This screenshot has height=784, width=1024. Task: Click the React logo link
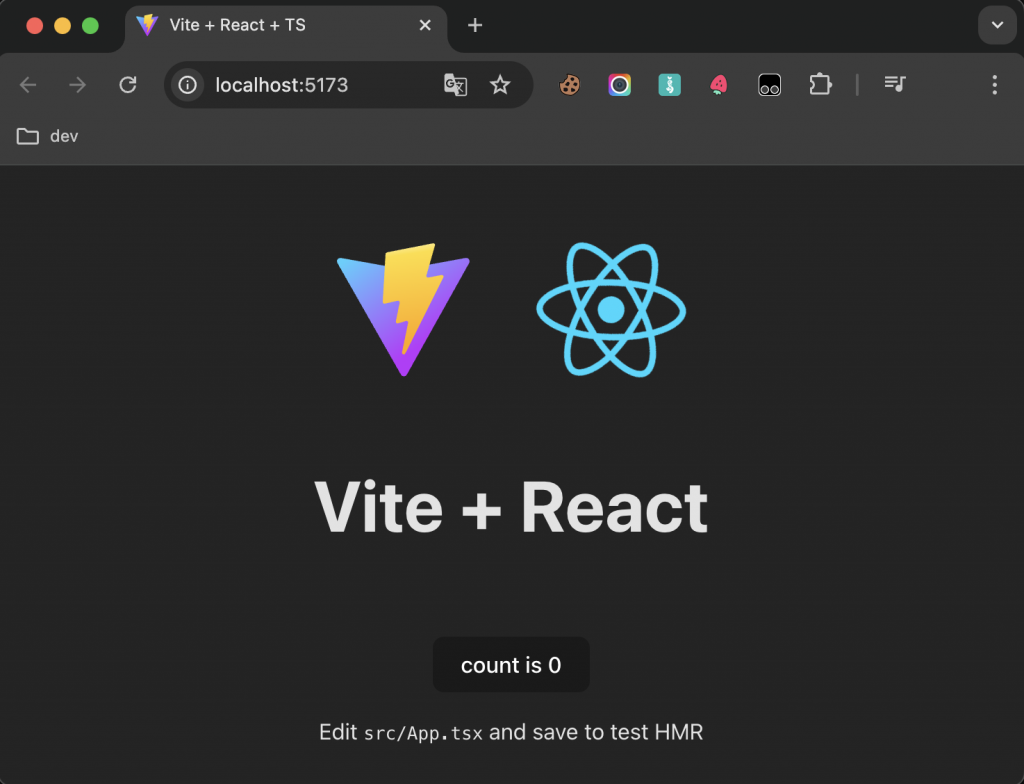point(611,310)
